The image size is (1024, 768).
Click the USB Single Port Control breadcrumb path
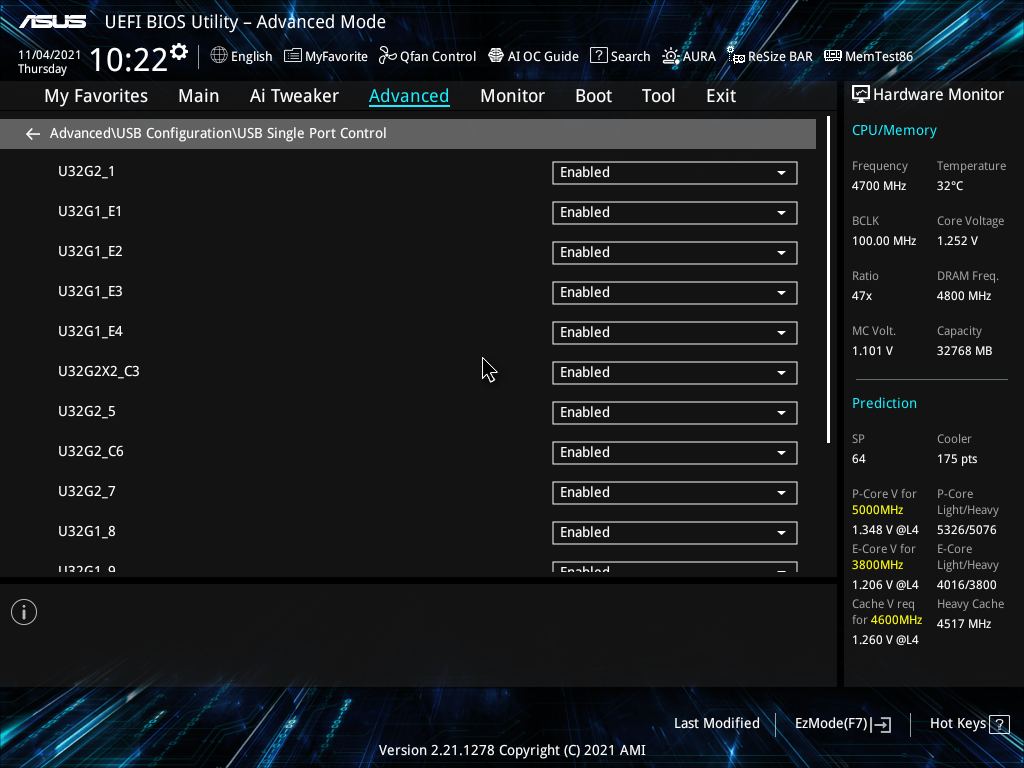tap(218, 133)
